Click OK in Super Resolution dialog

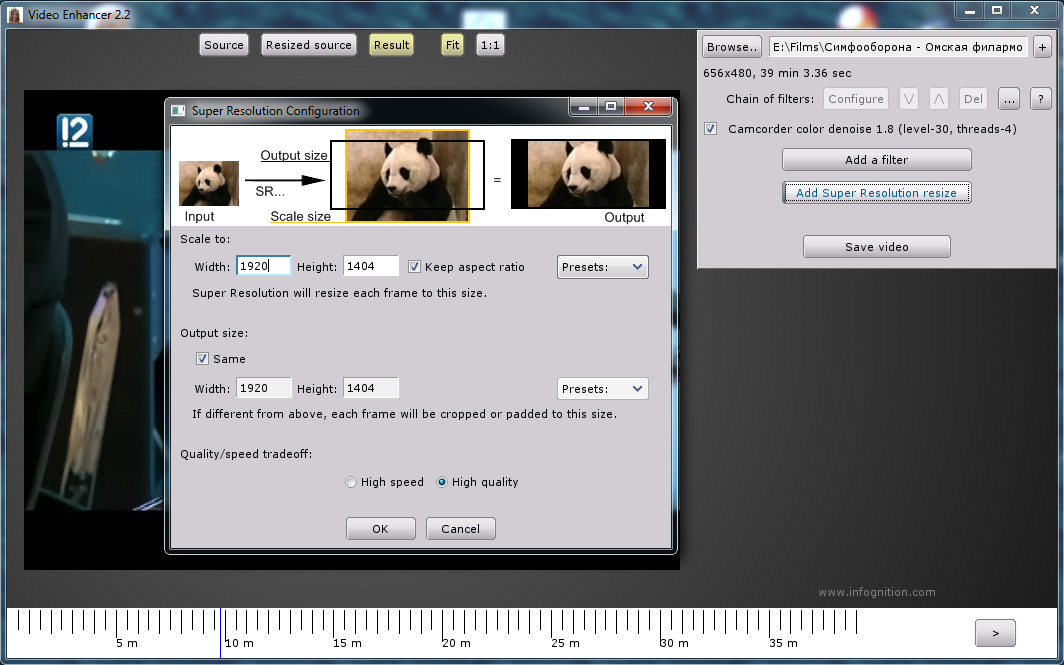(x=380, y=529)
